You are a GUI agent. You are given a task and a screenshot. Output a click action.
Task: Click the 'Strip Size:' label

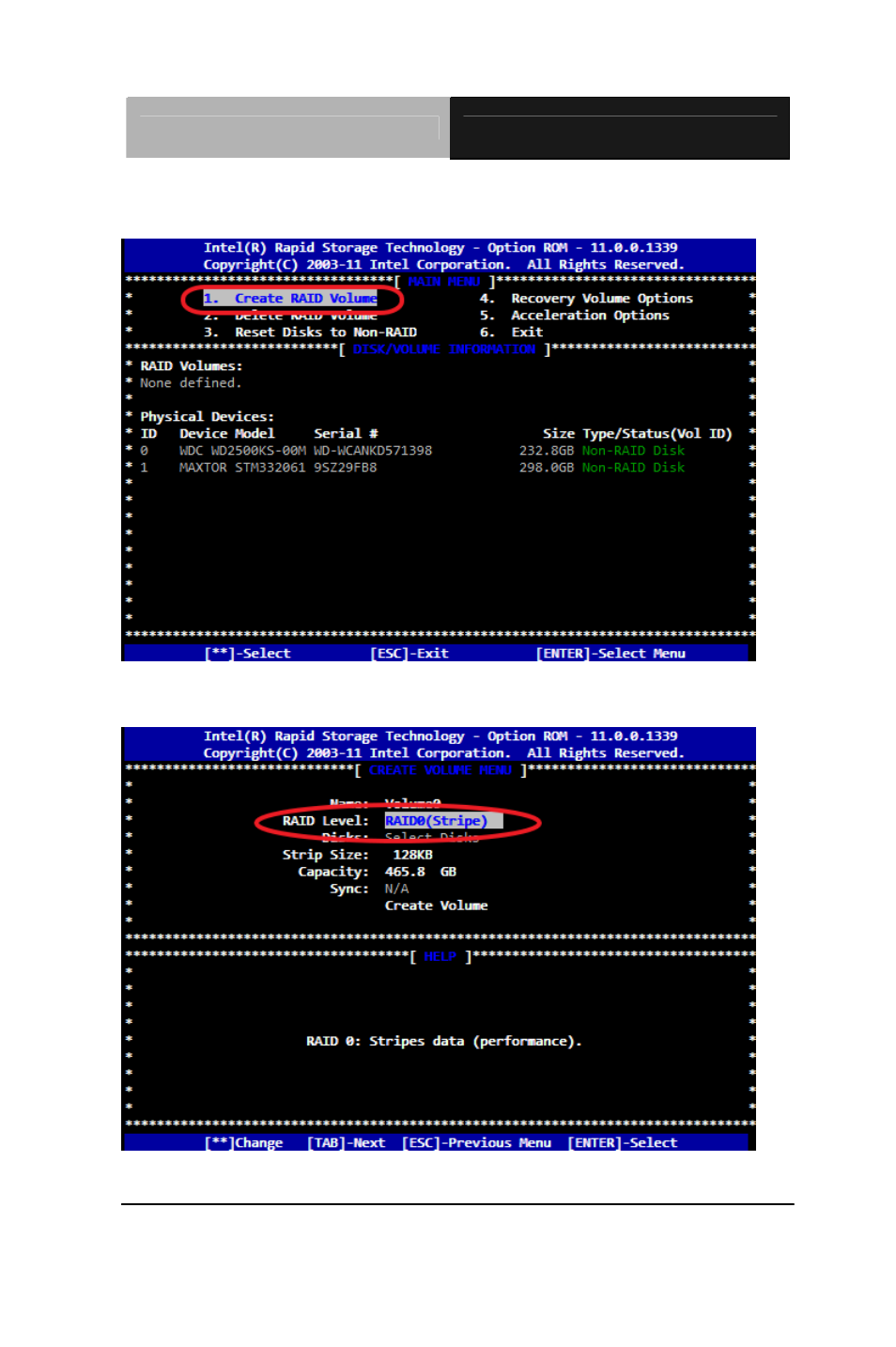pos(326,855)
